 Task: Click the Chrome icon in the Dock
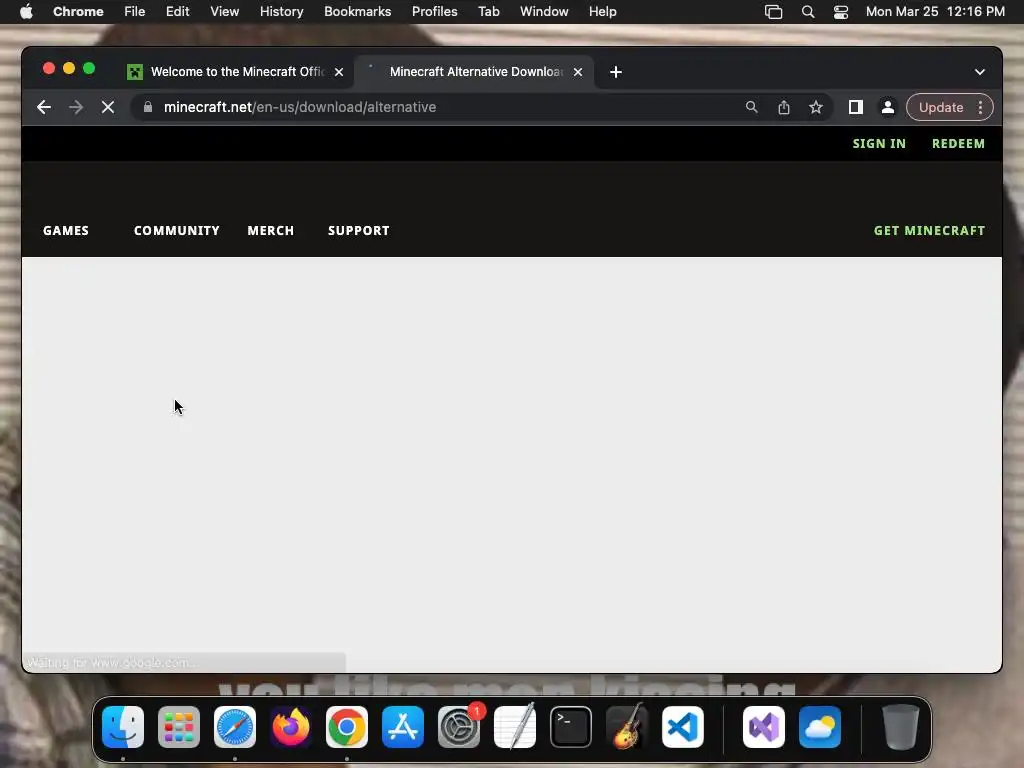347,727
